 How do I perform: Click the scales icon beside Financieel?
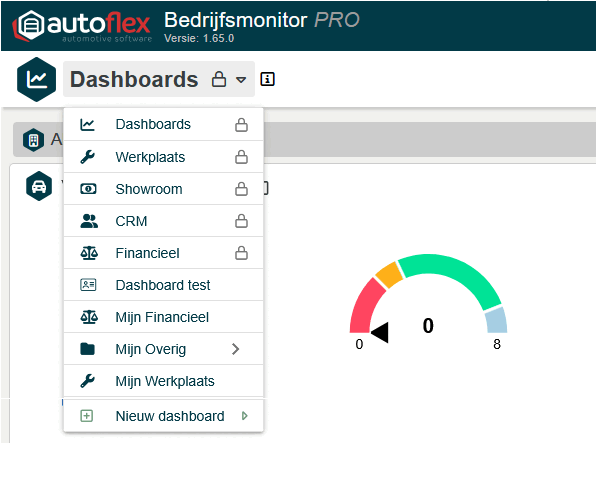tap(89, 253)
